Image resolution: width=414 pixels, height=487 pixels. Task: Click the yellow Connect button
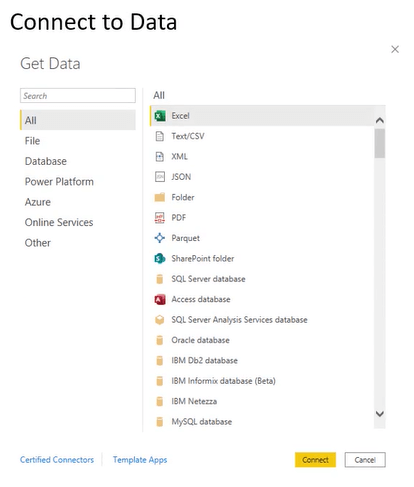coord(315,460)
